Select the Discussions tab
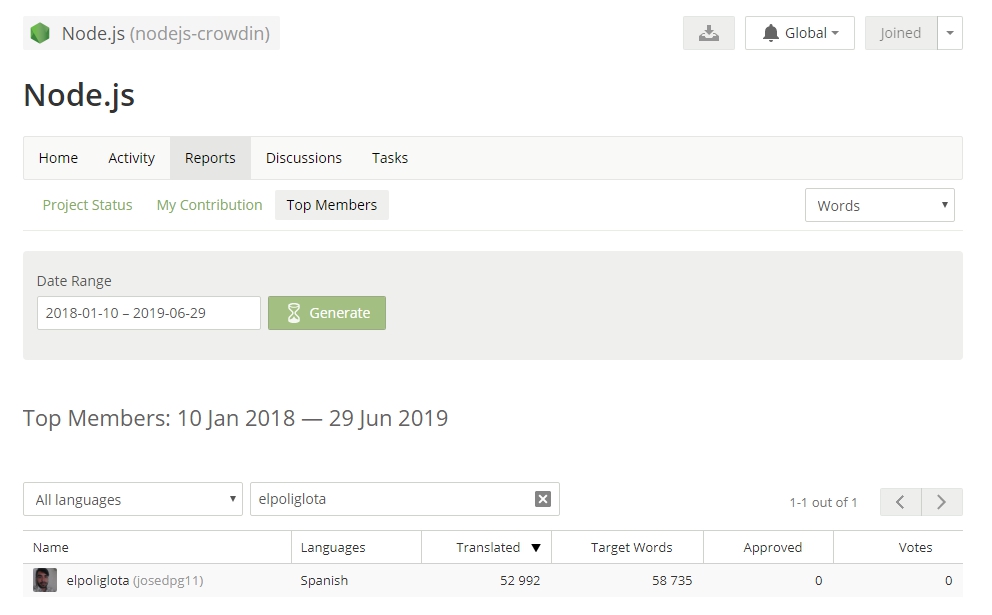992x615 pixels. point(303,158)
